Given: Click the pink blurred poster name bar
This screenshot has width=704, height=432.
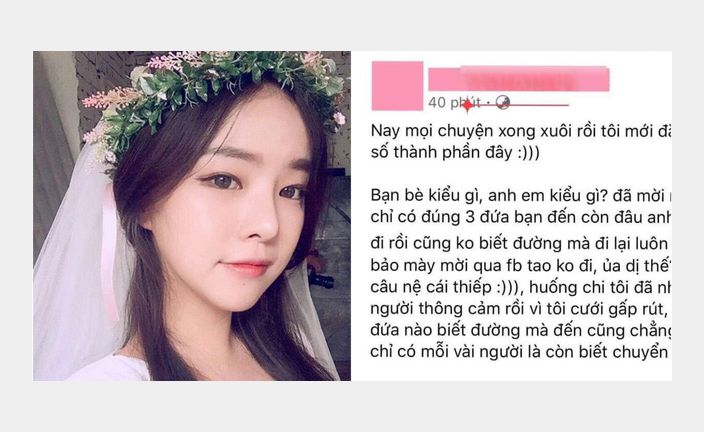Looking at the screenshot, I should (519, 79).
